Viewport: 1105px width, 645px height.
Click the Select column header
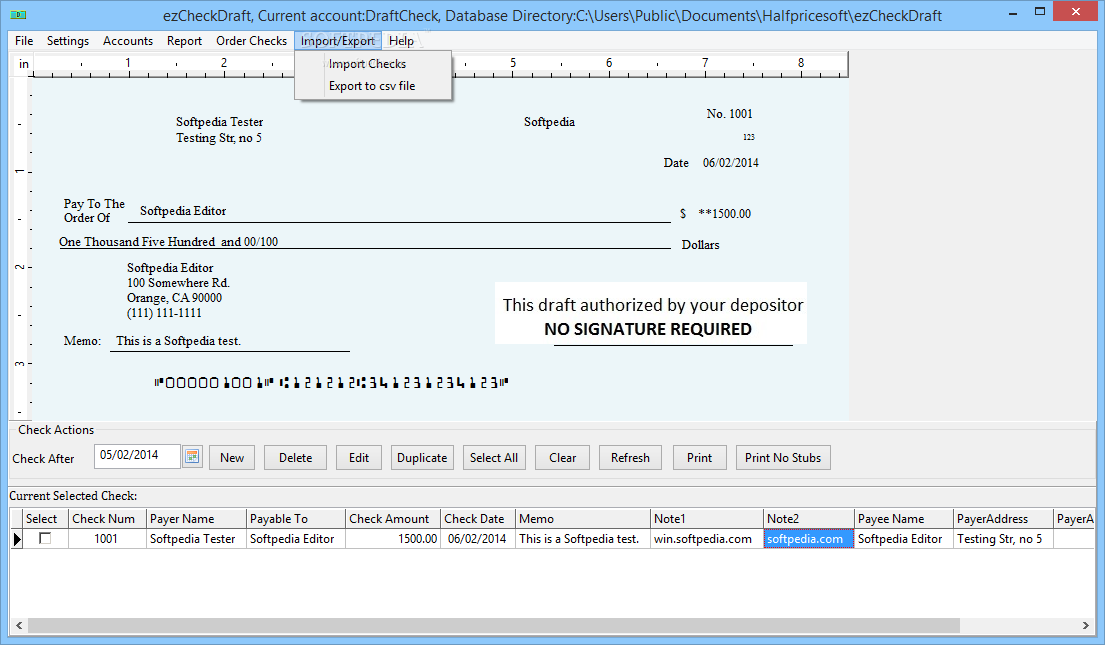(45, 519)
